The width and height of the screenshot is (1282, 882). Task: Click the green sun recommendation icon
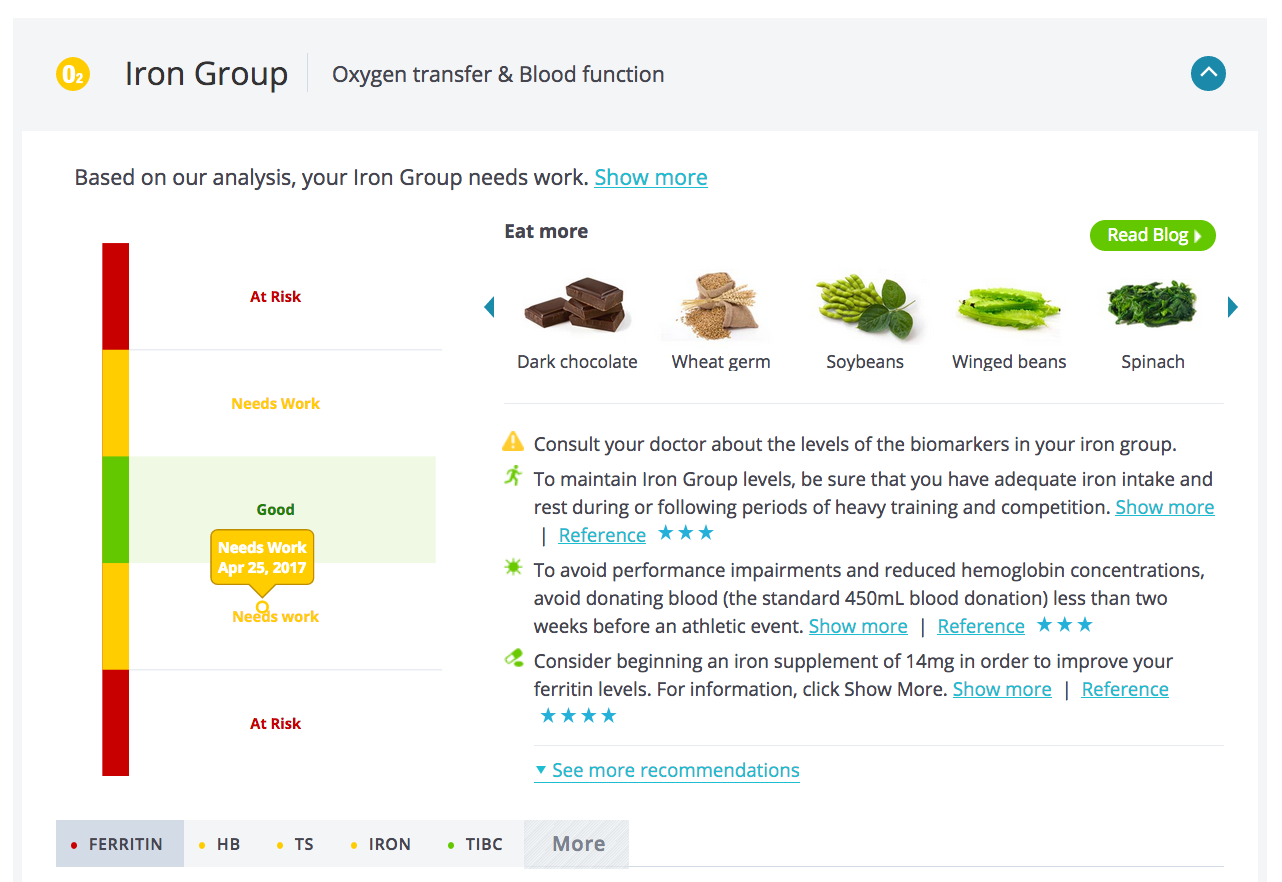click(513, 568)
